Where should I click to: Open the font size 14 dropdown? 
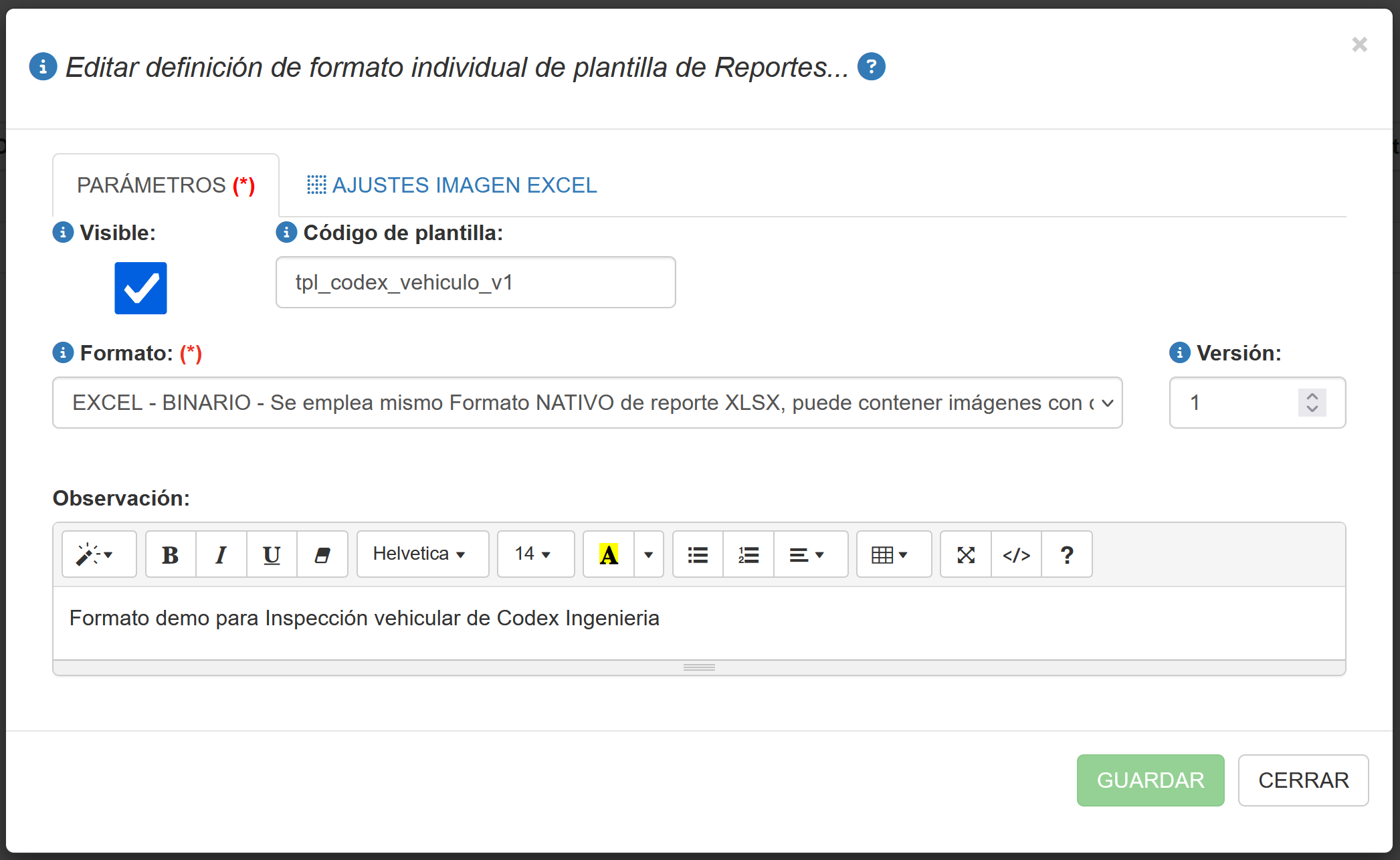coord(535,554)
